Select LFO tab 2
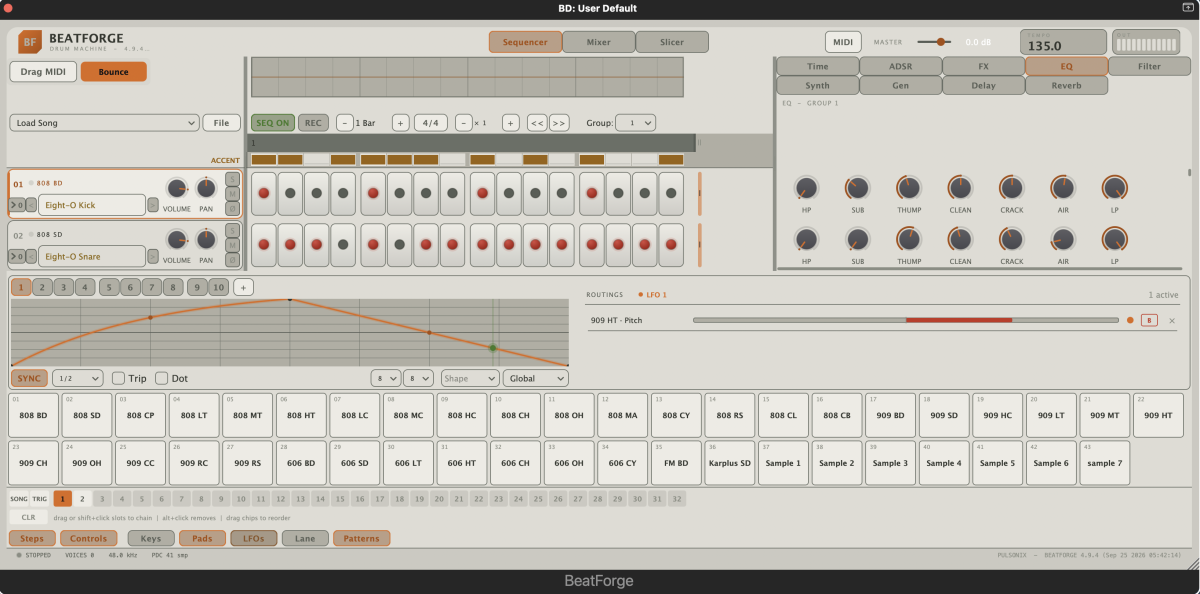The width and height of the screenshot is (1200, 594). tap(42, 287)
